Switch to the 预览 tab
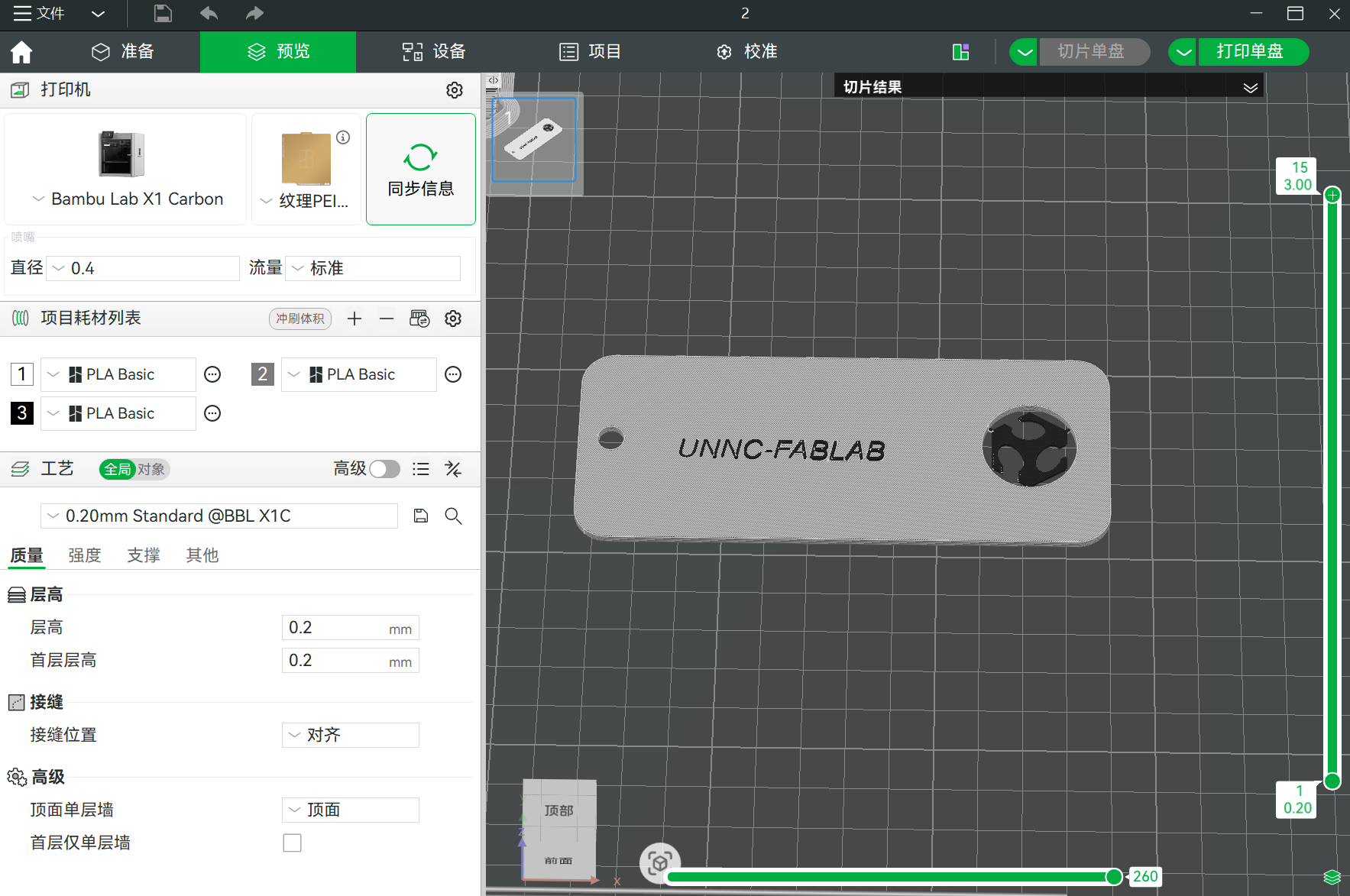Image resolution: width=1350 pixels, height=896 pixels. (x=278, y=52)
